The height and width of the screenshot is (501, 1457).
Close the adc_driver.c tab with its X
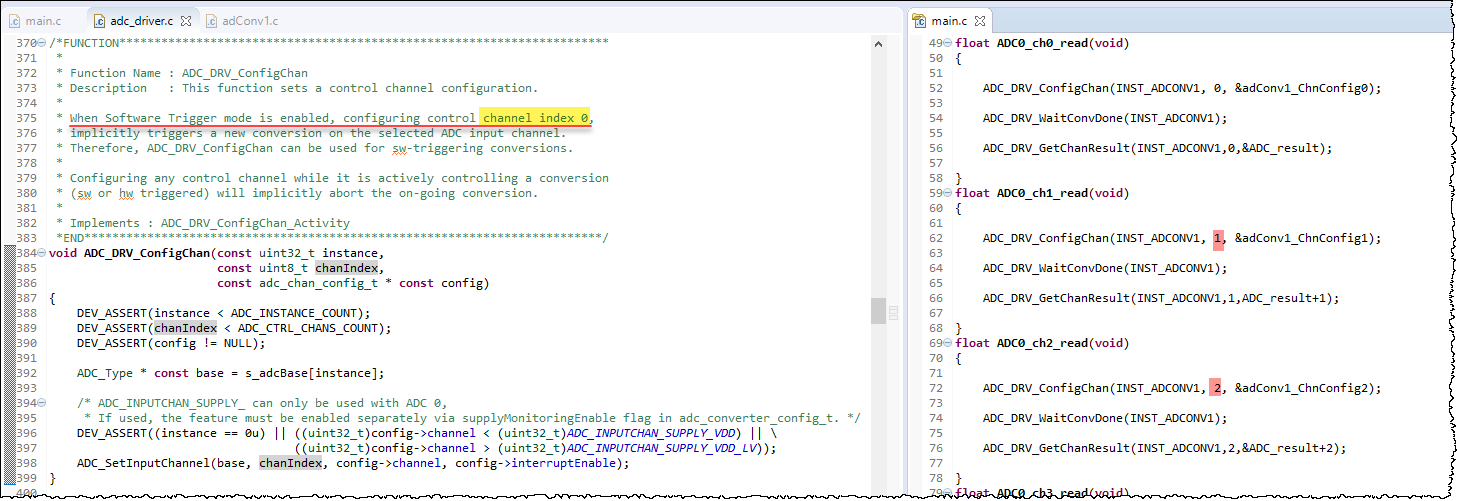click(188, 20)
